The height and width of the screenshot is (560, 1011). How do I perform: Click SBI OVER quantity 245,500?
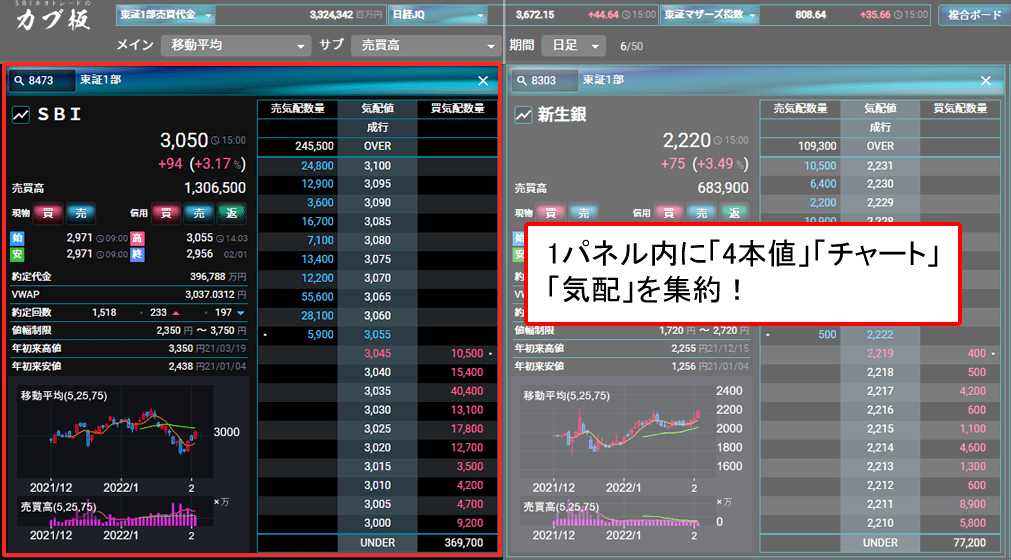pos(314,146)
